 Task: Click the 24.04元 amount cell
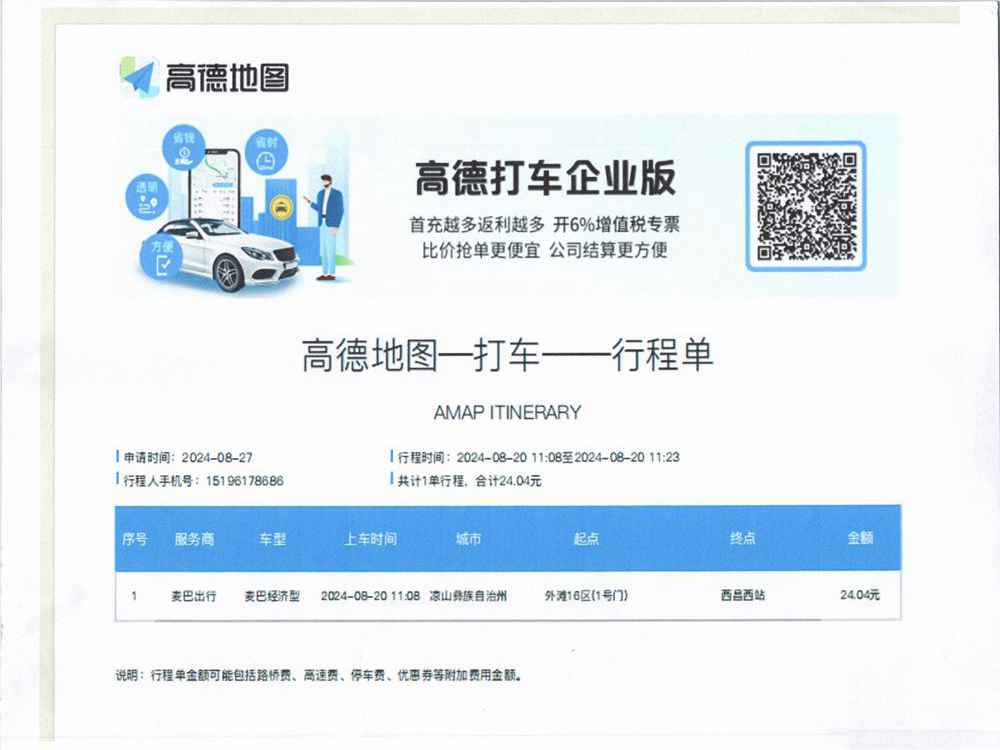pos(860,595)
